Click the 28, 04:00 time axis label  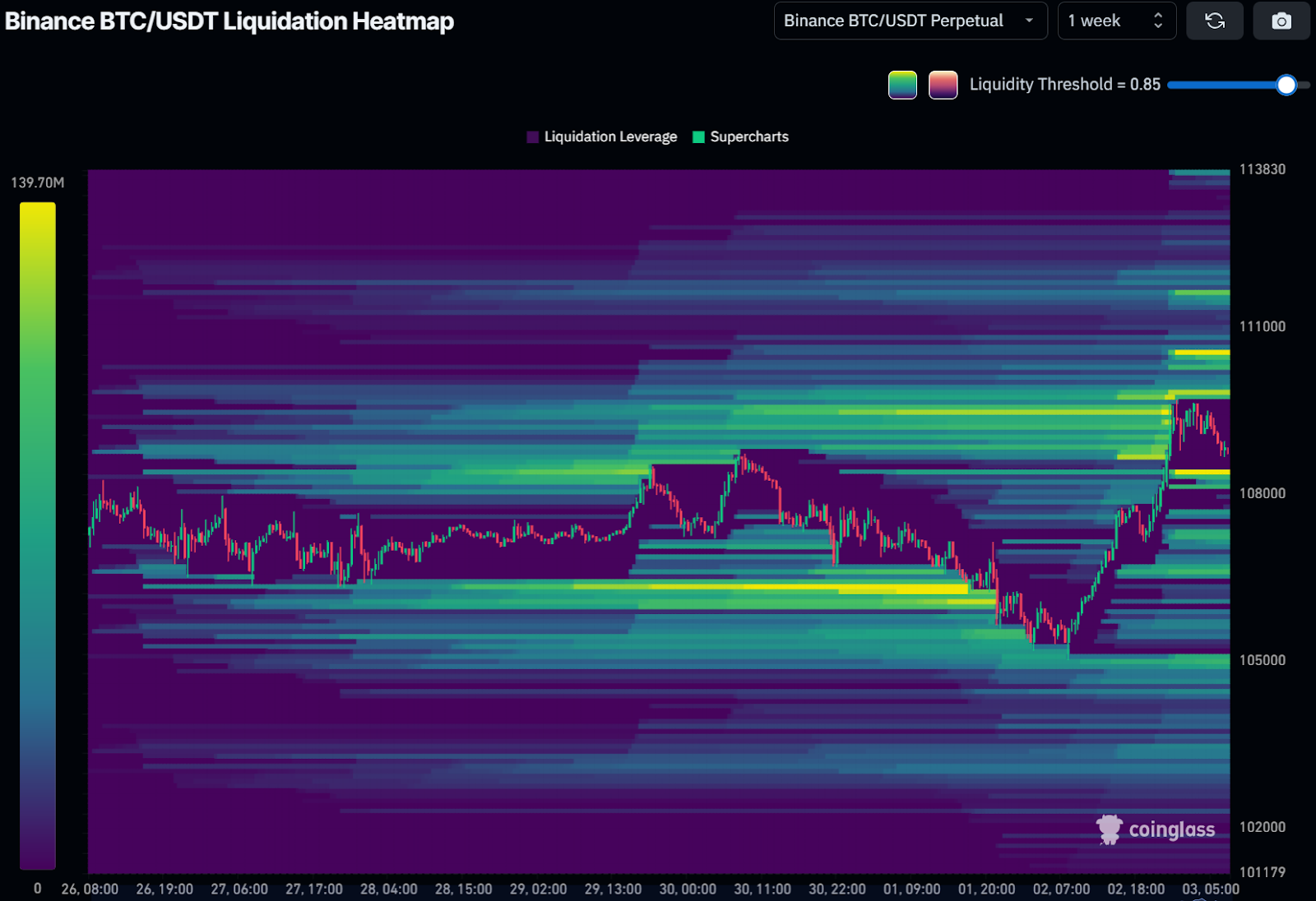[x=389, y=889]
